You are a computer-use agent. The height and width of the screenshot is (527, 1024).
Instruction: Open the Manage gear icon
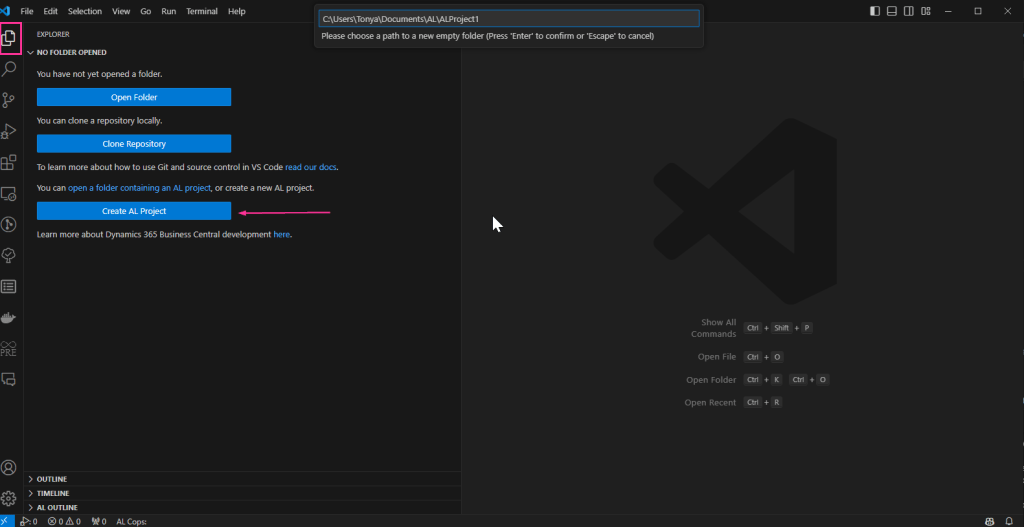point(10,498)
